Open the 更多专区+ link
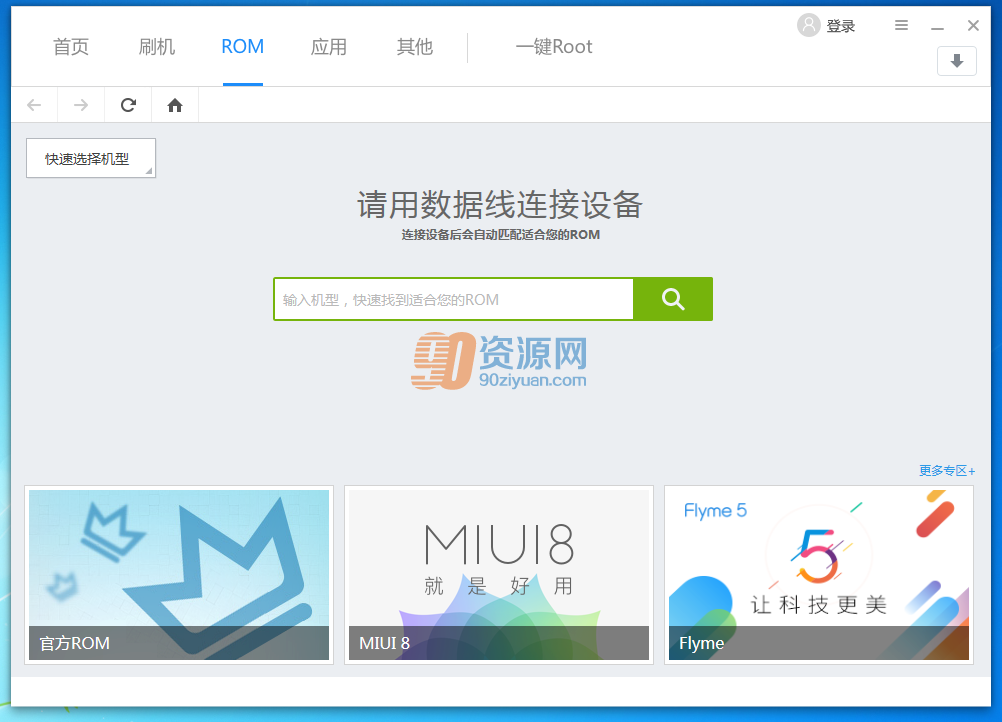This screenshot has height=722, width=1002. [946, 471]
